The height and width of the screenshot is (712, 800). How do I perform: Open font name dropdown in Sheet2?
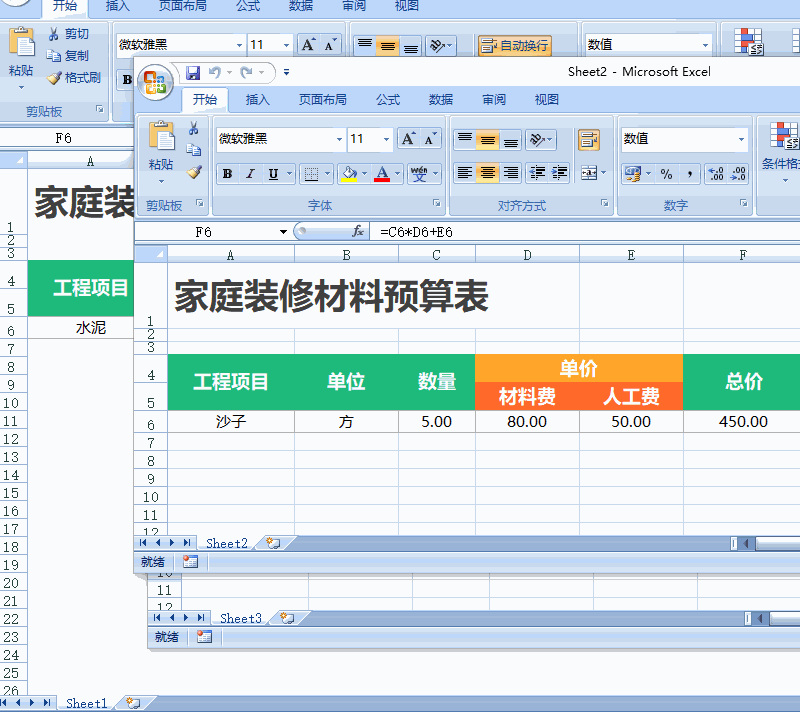click(339, 139)
